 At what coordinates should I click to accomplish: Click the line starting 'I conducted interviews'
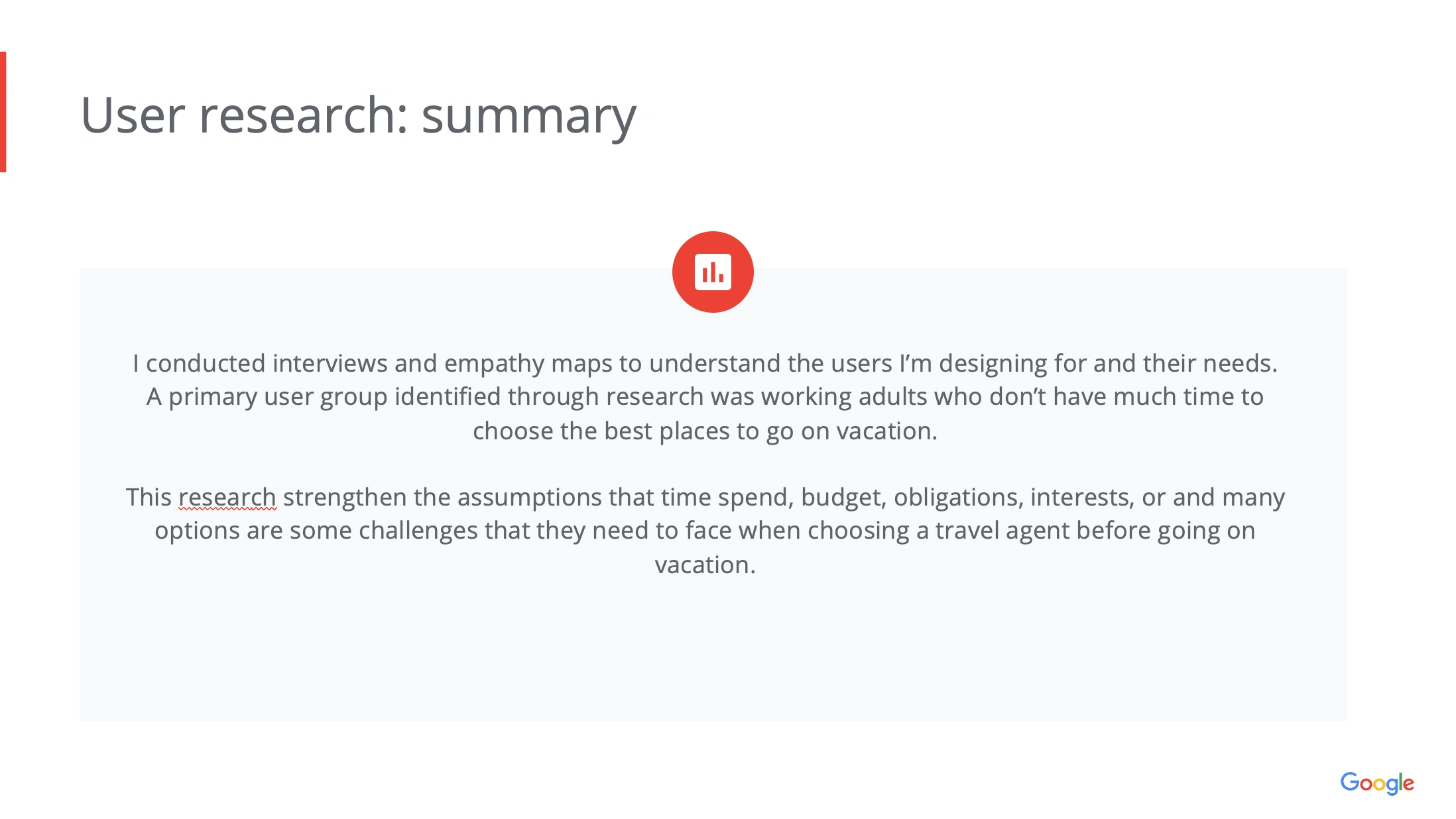click(x=705, y=363)
